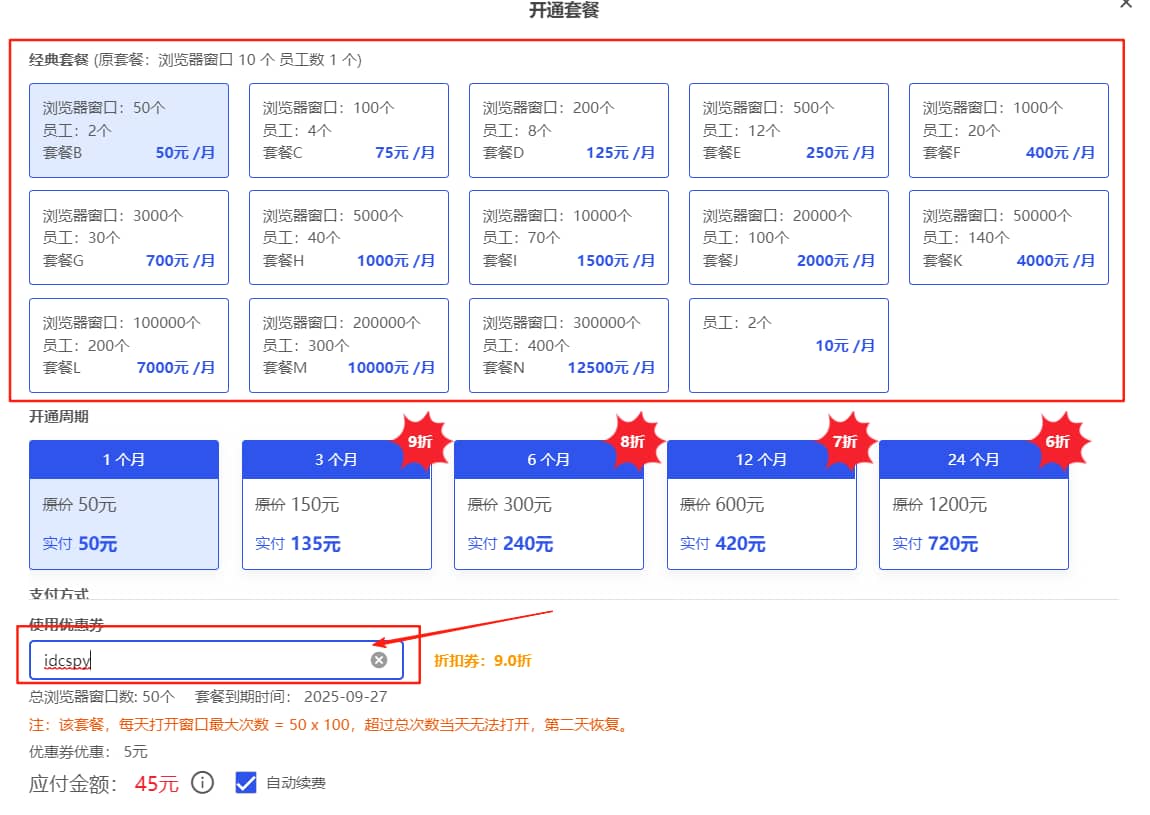Choose the employee-only 10元/月 plan
Viewport: 1150px width, 815px height.
pyautogui.click(x=788, y=344)
